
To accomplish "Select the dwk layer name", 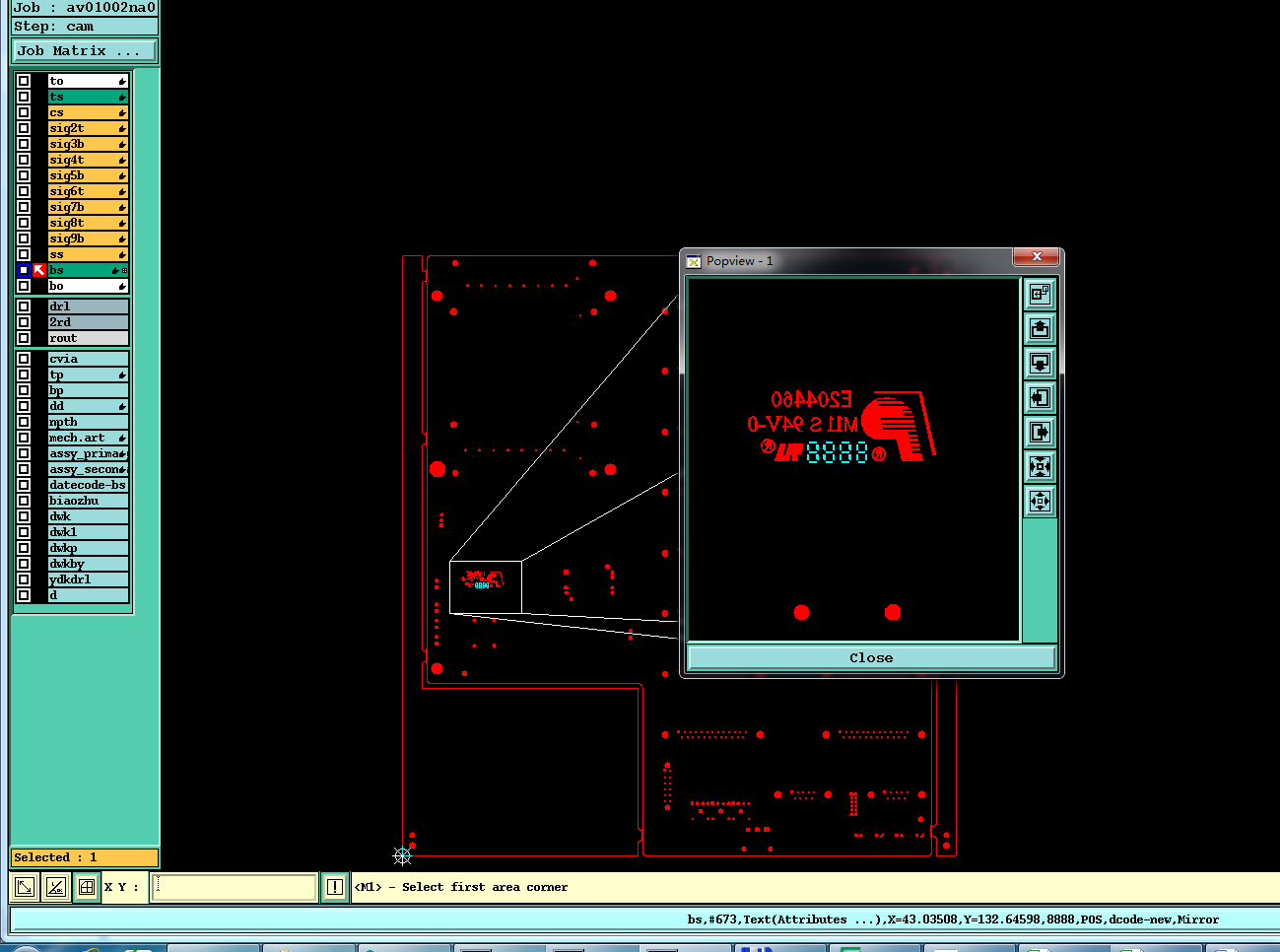I will pyautogui.click(x=88, y=516).
